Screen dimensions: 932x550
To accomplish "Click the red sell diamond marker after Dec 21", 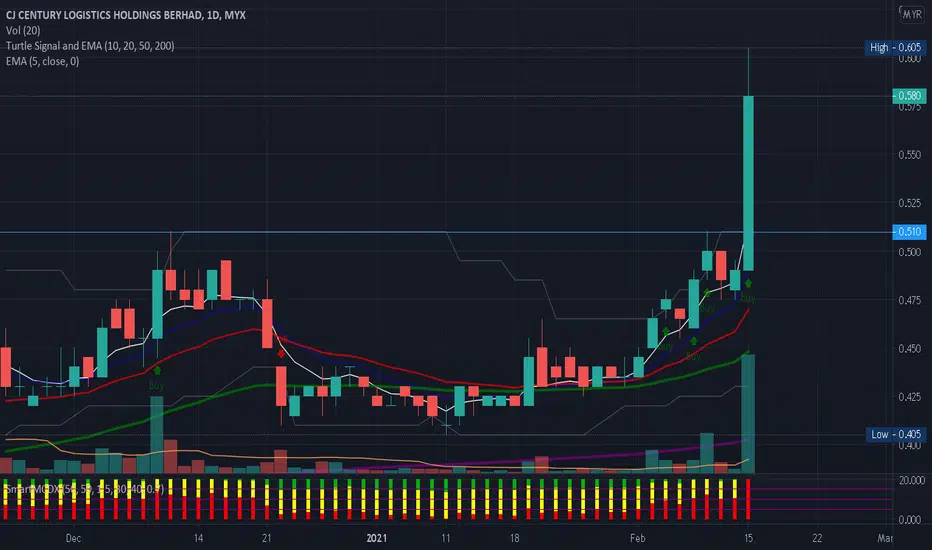I will pyautogui.click(x=281, y=354).
